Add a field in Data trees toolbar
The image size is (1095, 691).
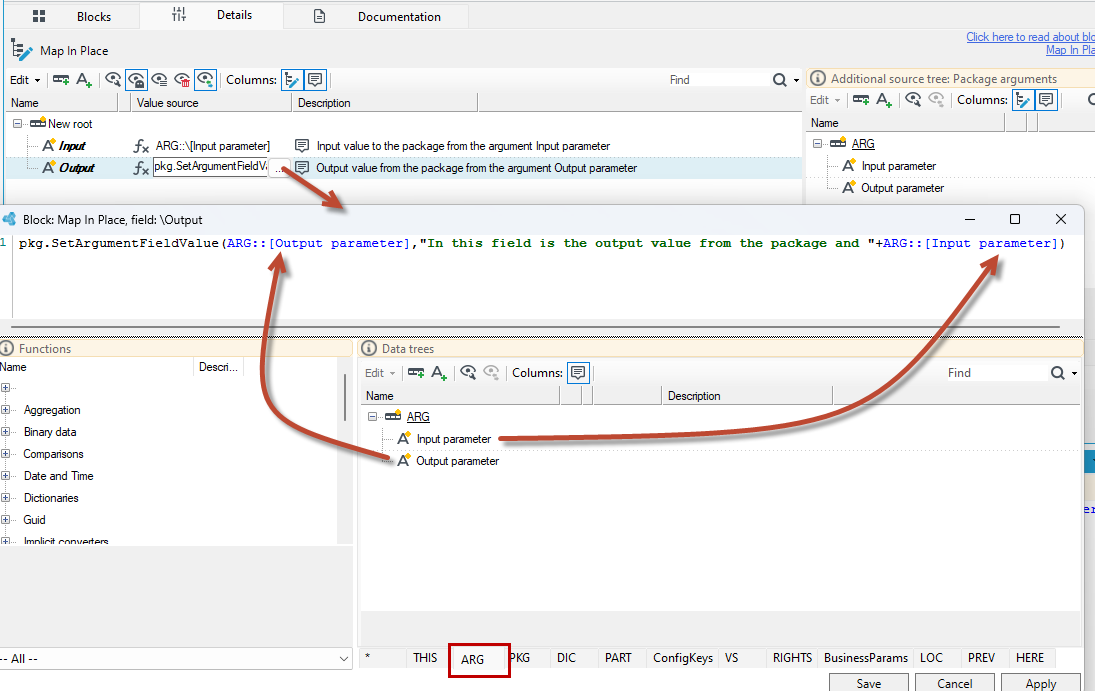click(439, 373)
